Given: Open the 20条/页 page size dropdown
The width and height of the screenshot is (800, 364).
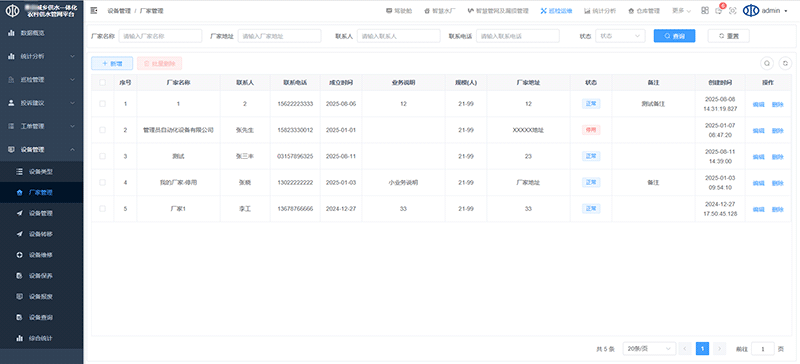Looking at the screenshot, I should point(649,349).
